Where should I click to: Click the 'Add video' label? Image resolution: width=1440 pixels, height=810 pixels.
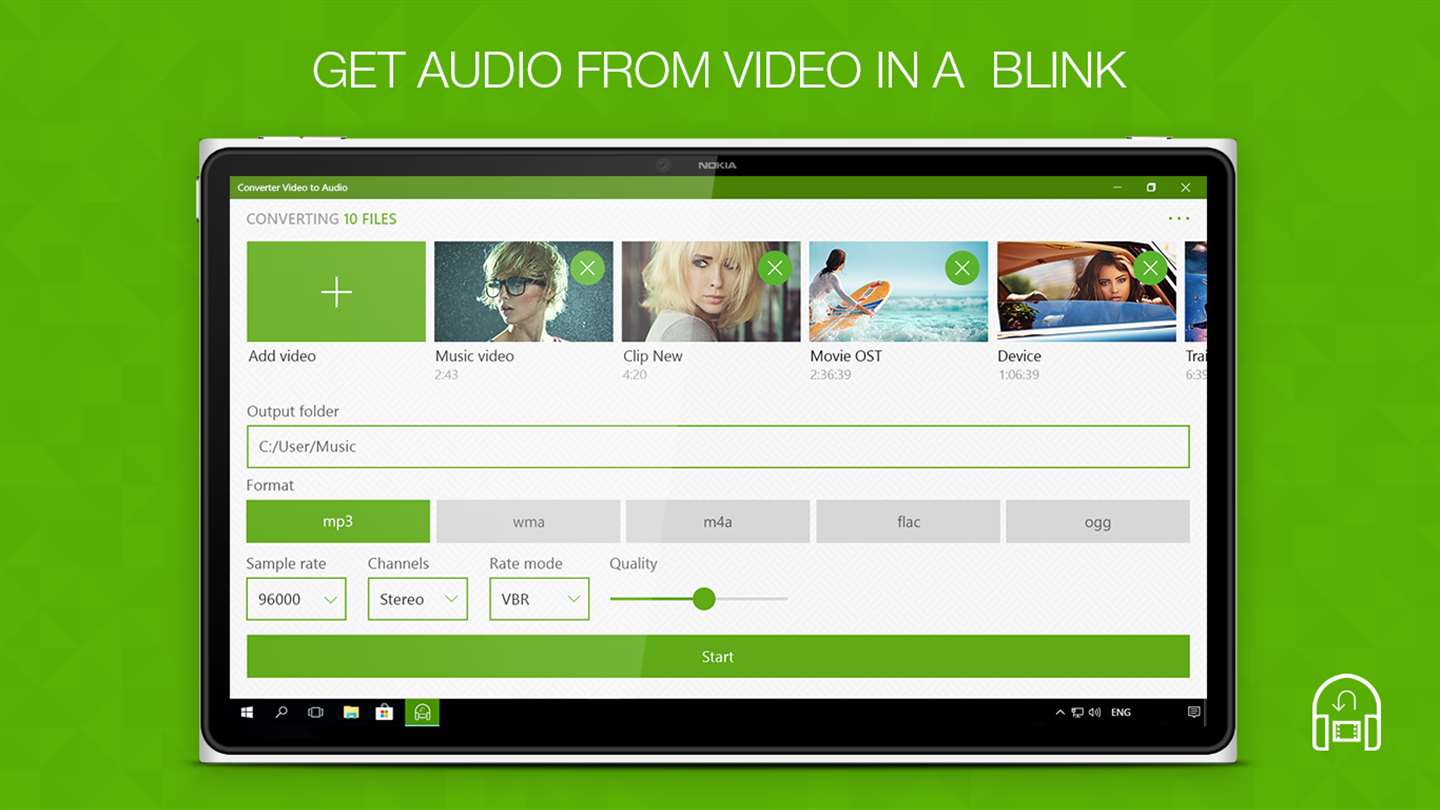[x=282, y=356]
